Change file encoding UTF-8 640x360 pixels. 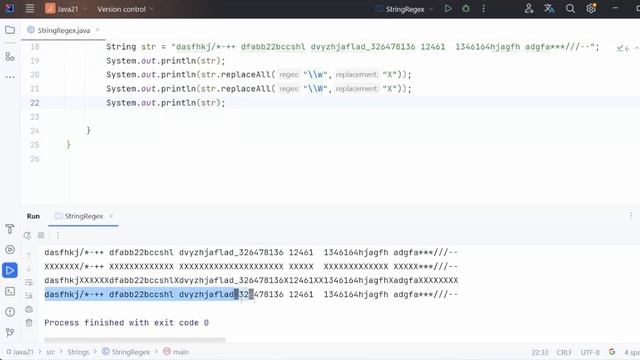pyautogui.click(x=590, y=352)
